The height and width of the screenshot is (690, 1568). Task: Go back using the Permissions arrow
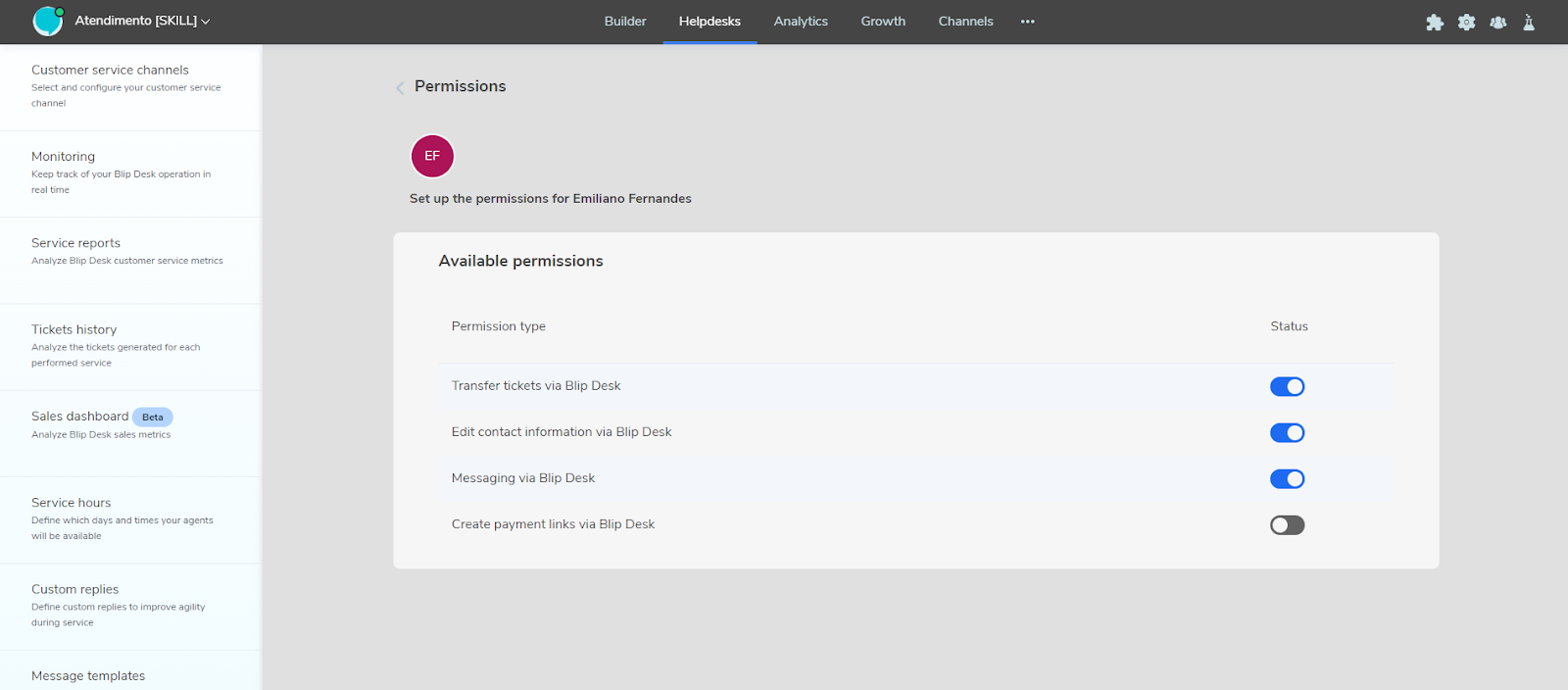tap(400, 88)
